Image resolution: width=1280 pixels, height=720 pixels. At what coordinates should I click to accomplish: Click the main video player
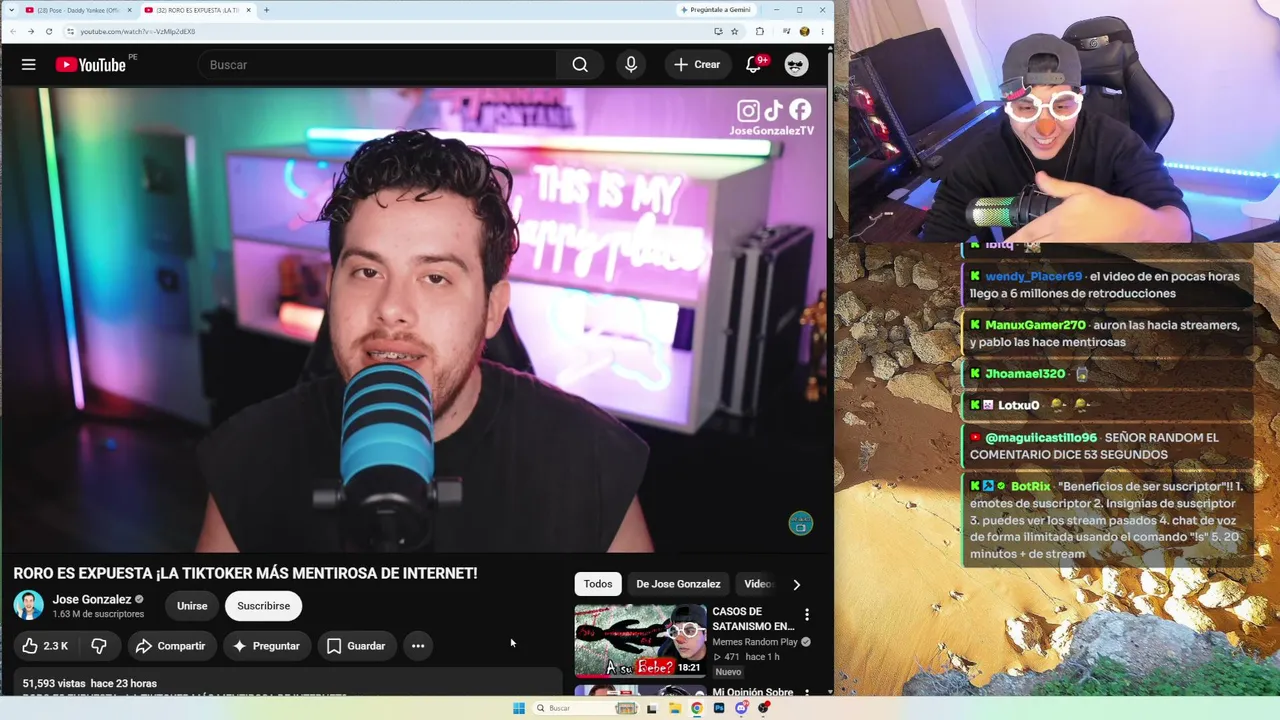pos(414,320)
